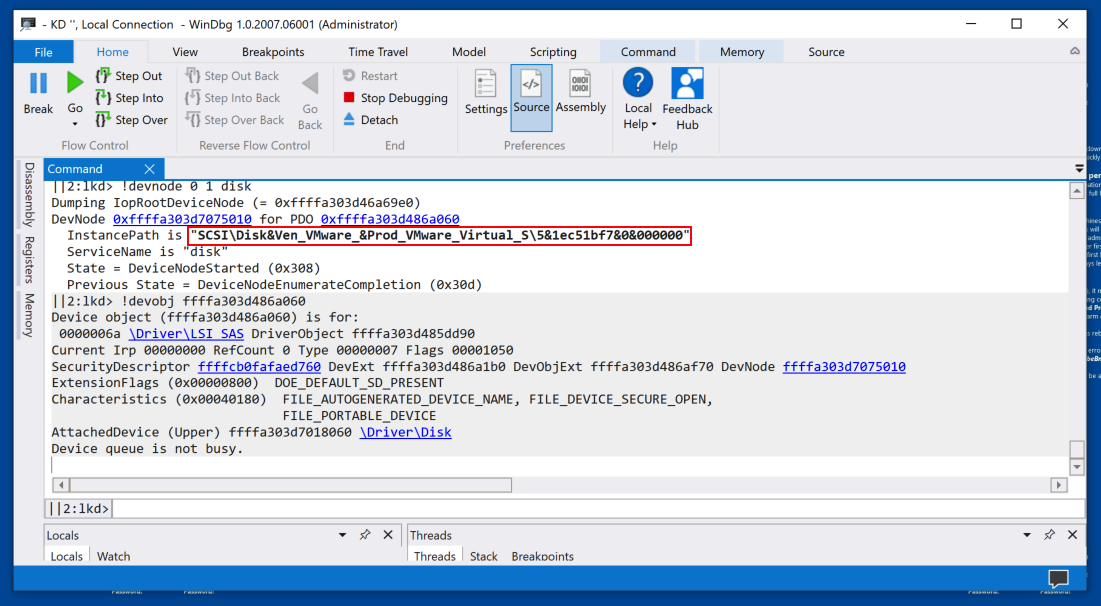
Task: Click the feedback speech-bubble icon at bottom right
Action: coord(1058,579)
